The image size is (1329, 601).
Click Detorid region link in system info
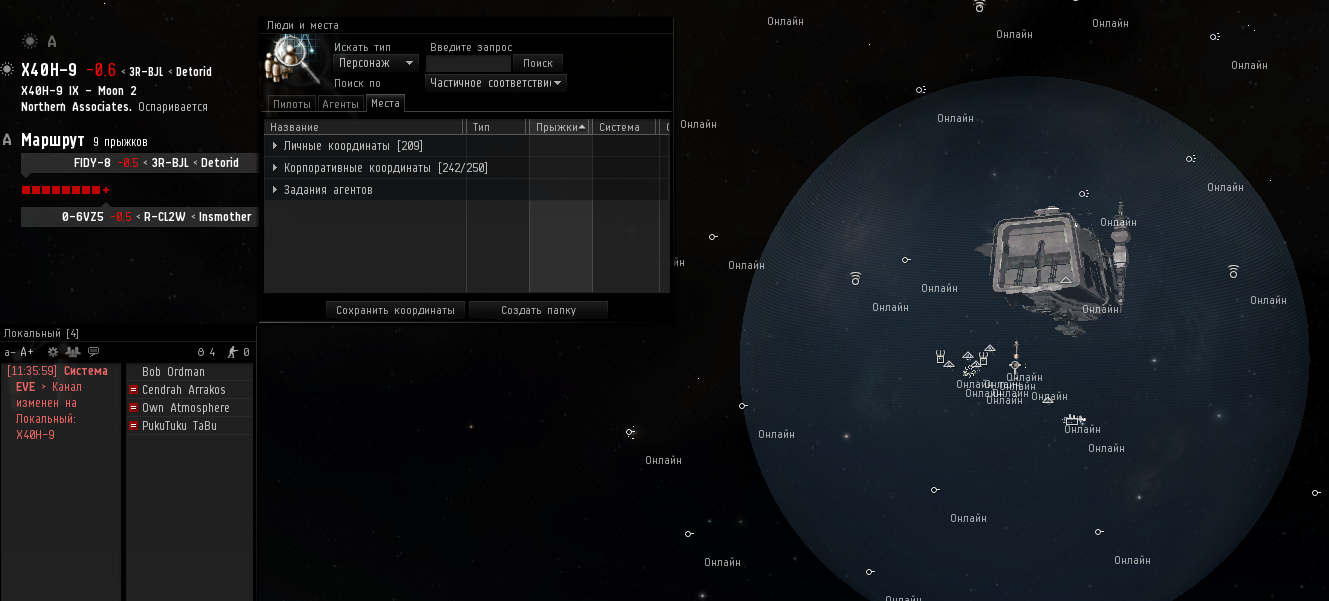pyautogui.click(x=194, y=72)
